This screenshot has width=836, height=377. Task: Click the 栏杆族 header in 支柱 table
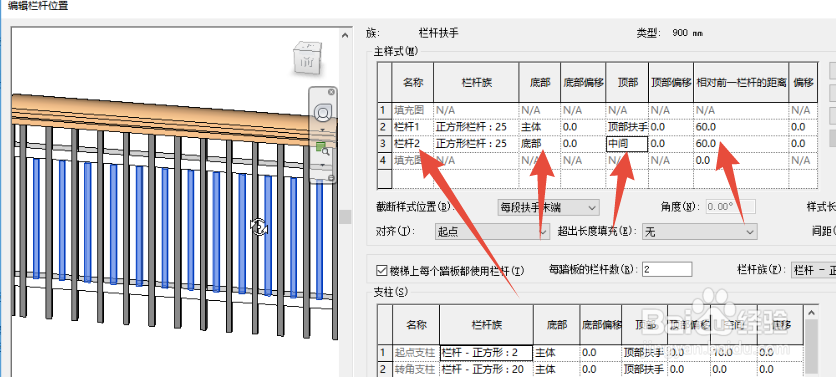(486, 325)
